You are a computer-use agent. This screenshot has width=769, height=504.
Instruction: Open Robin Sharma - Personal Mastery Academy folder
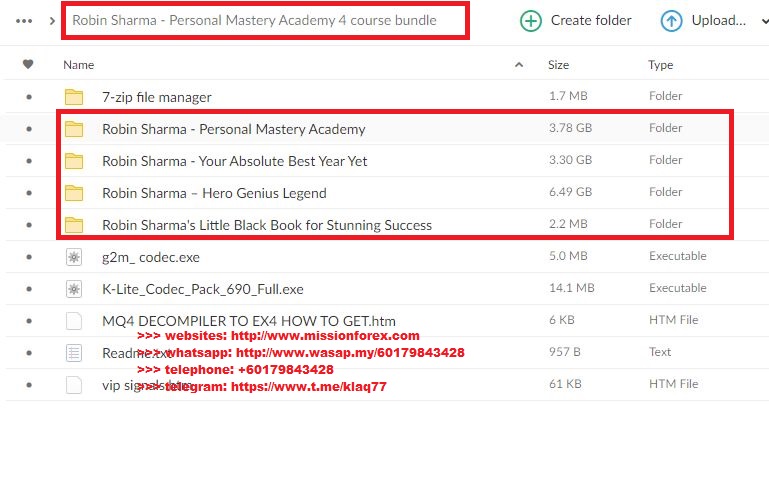coord(233,129)
